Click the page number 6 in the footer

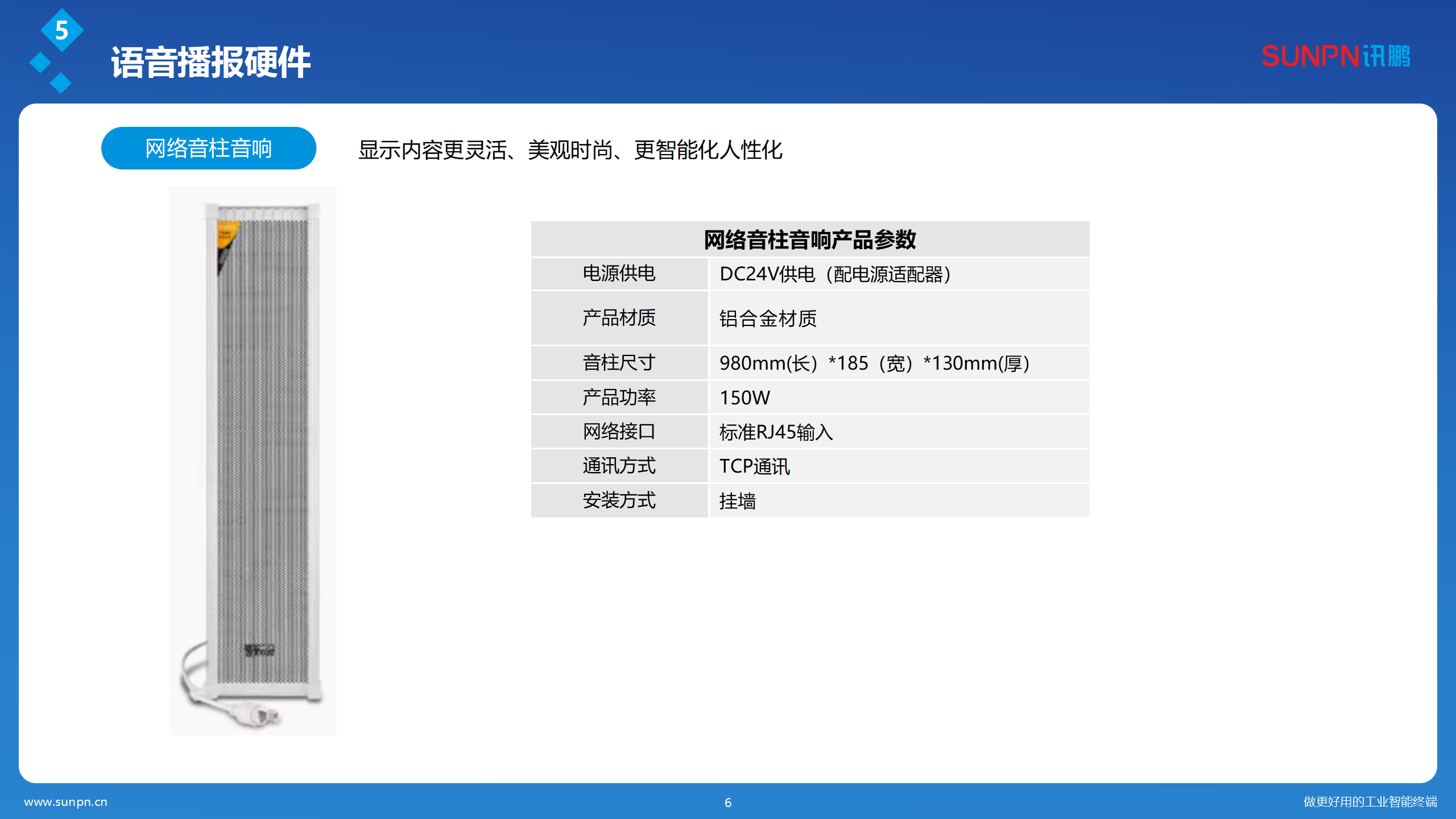point(728,803)
